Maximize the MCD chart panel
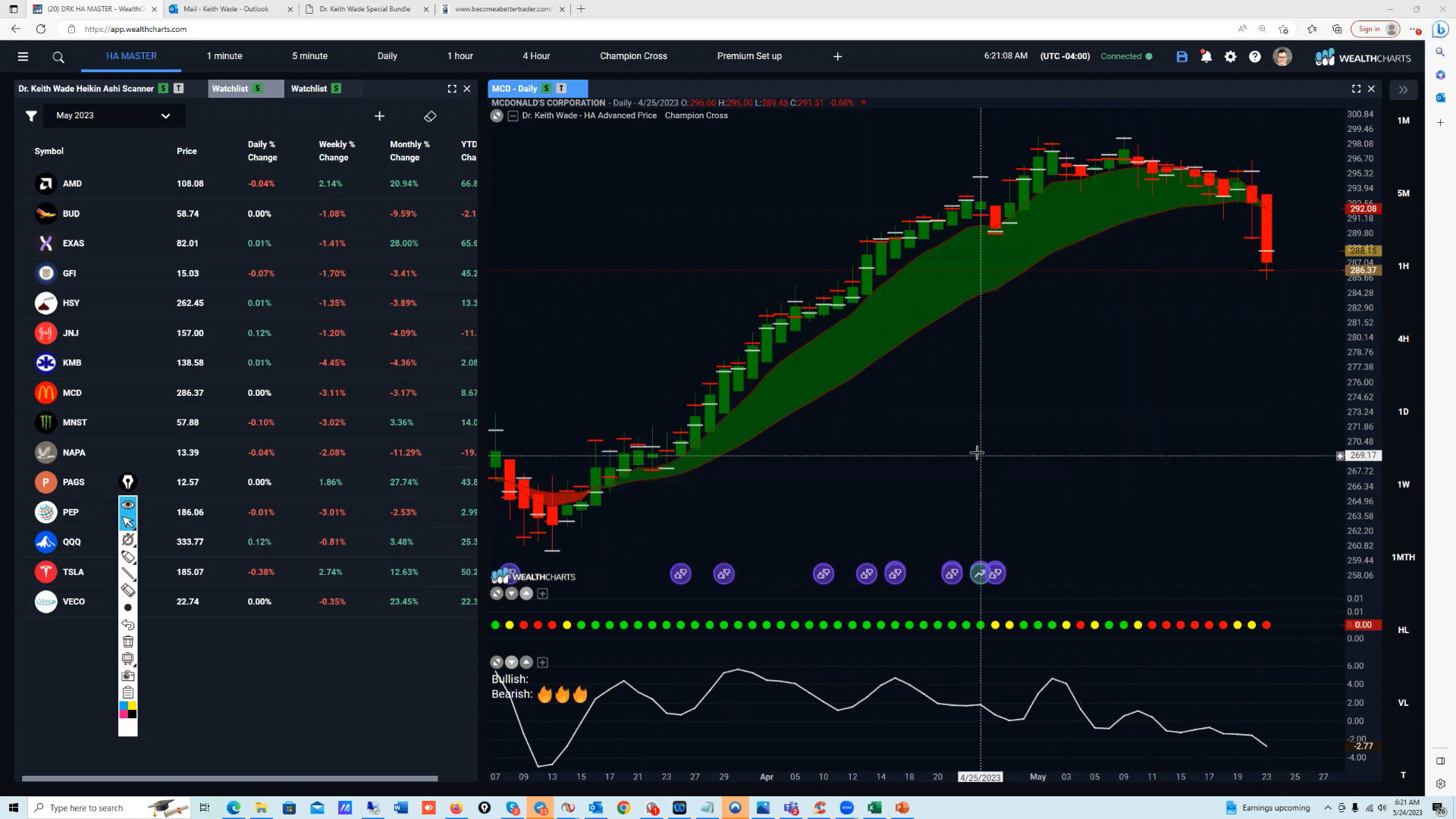Image resolution: width=1456 pixels, height=819 pixels. [x=1356, y=89]
